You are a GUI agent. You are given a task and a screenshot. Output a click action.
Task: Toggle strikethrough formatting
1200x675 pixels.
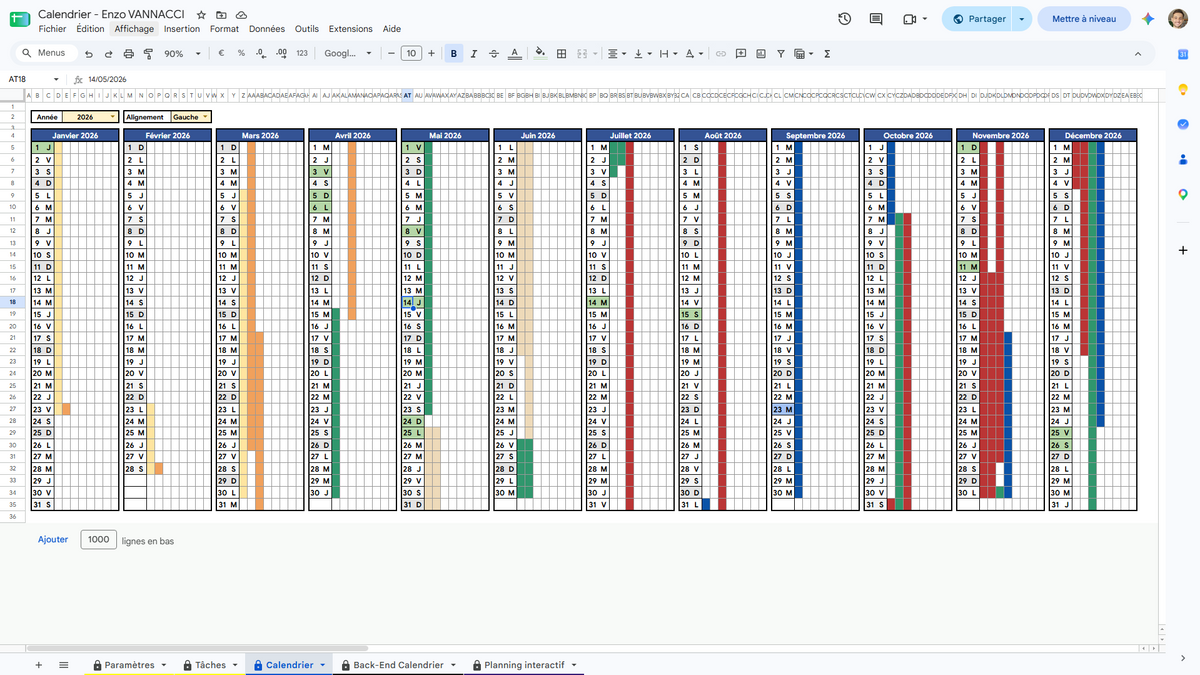coord(494,54)
